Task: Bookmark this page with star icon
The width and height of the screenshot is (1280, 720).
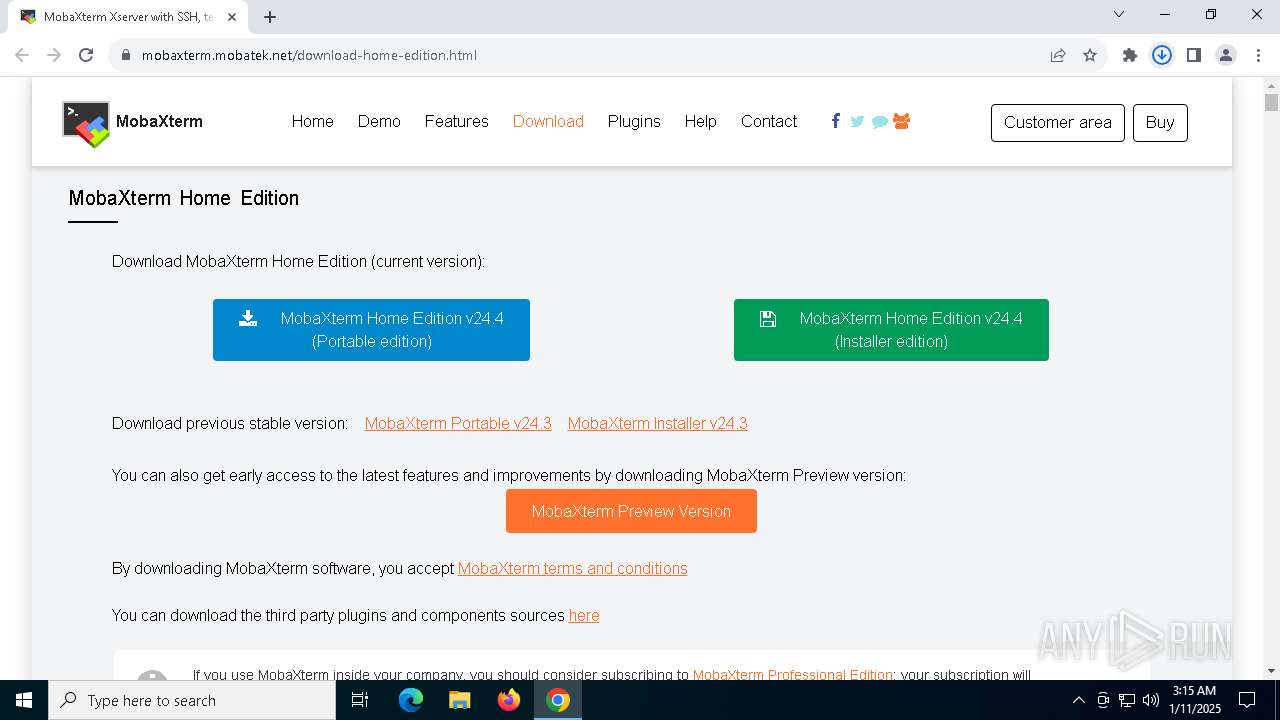Action: (1090, 55)
